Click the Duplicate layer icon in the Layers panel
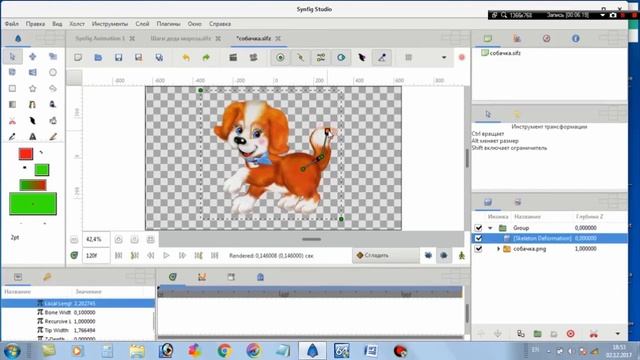640x360 pixels. pos(521,334)
